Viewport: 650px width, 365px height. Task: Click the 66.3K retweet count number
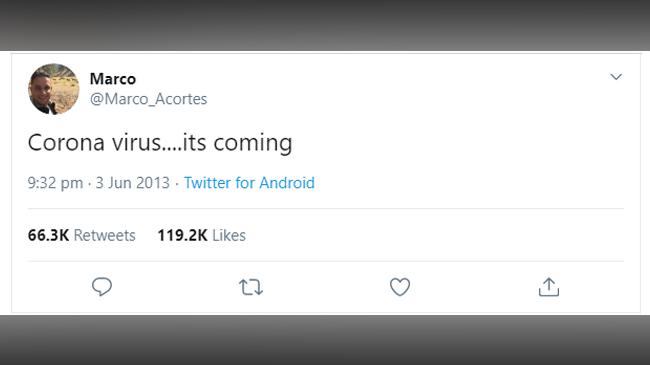(48, 235)
